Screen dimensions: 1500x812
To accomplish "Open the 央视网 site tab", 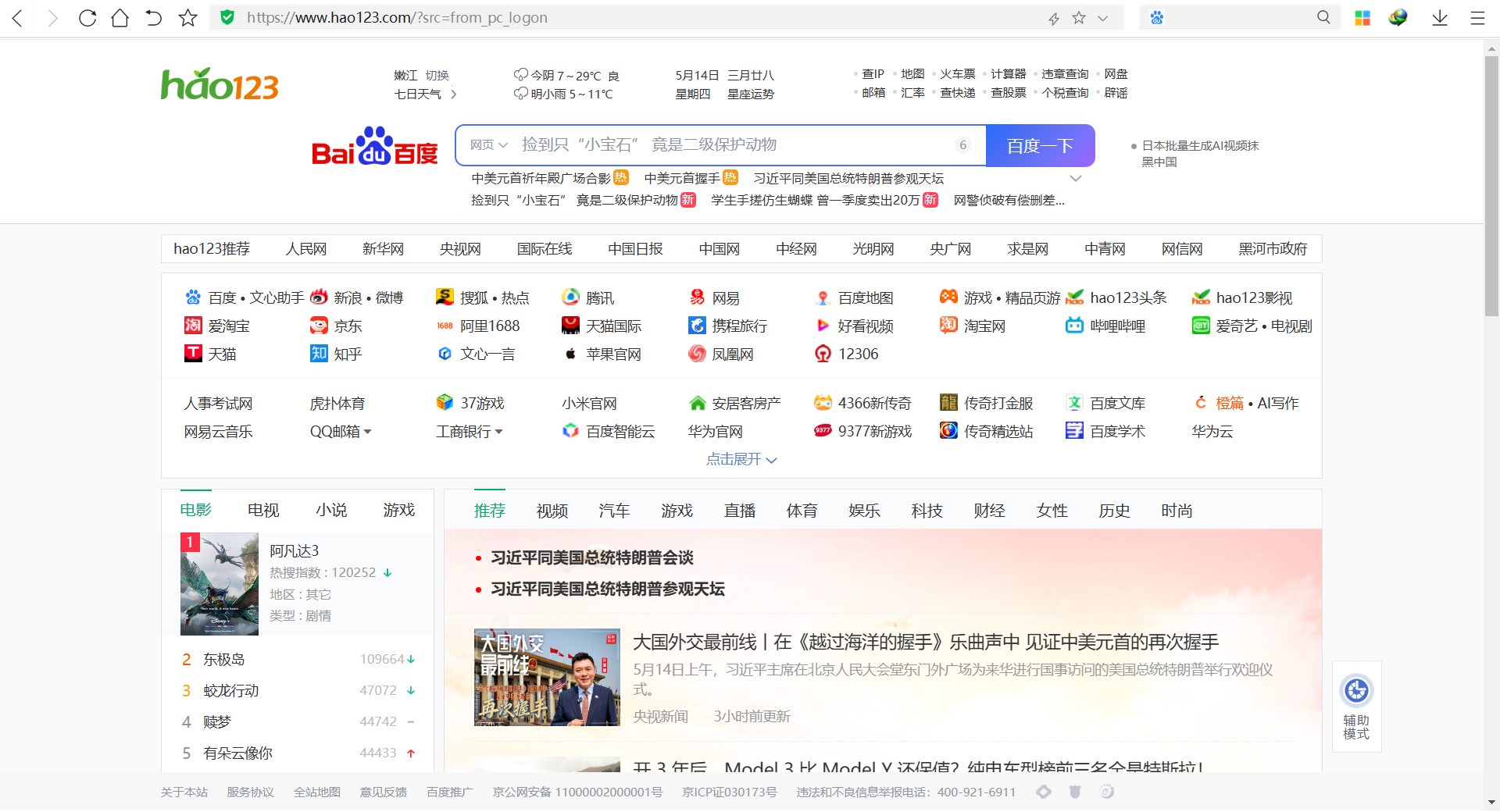I will coord(460,249).
